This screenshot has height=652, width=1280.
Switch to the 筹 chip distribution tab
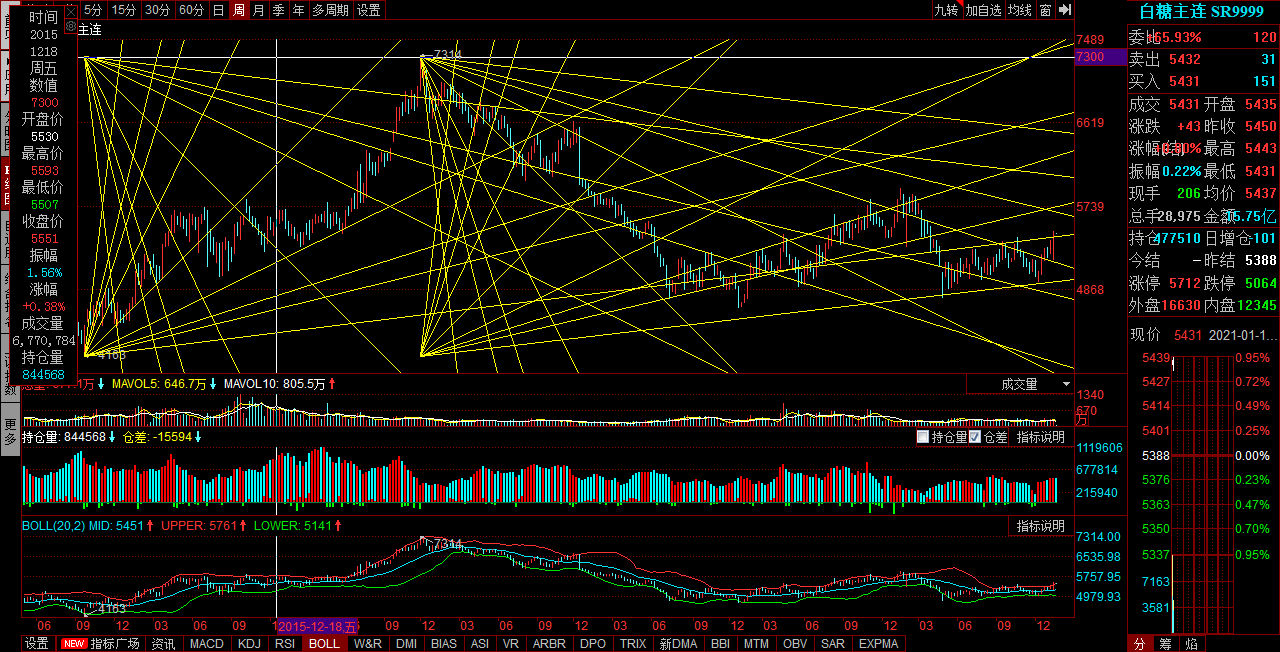tap(1166, 644)
